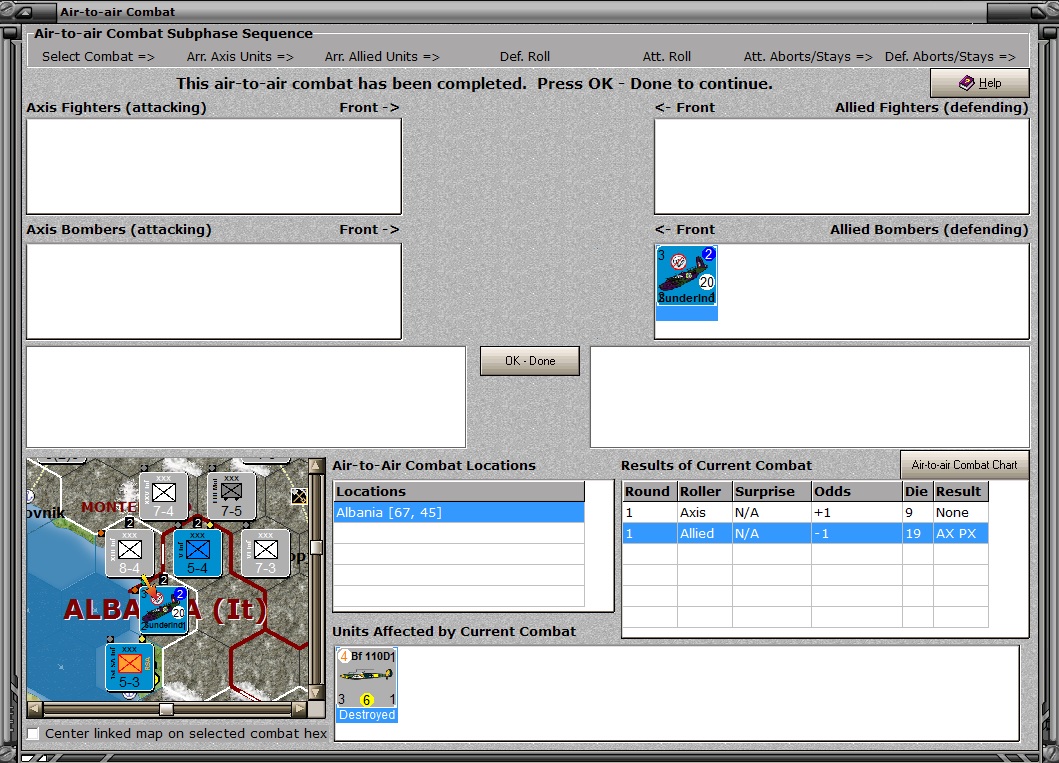Select the Sunderland air unit on the map
The height and width of the screenshot is (763, 1059).
click(x=163, y=608)
